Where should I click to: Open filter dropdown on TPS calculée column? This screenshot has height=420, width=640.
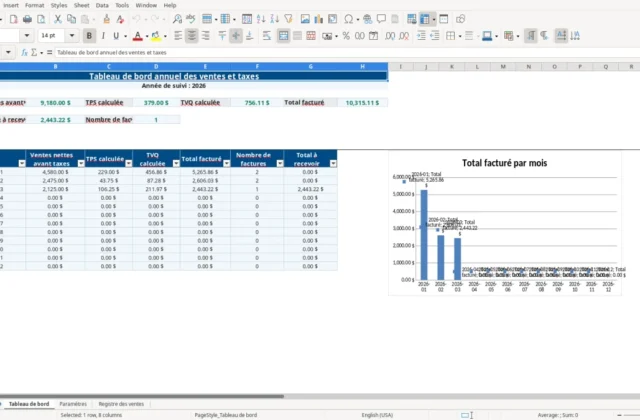[x=129, y=163]
